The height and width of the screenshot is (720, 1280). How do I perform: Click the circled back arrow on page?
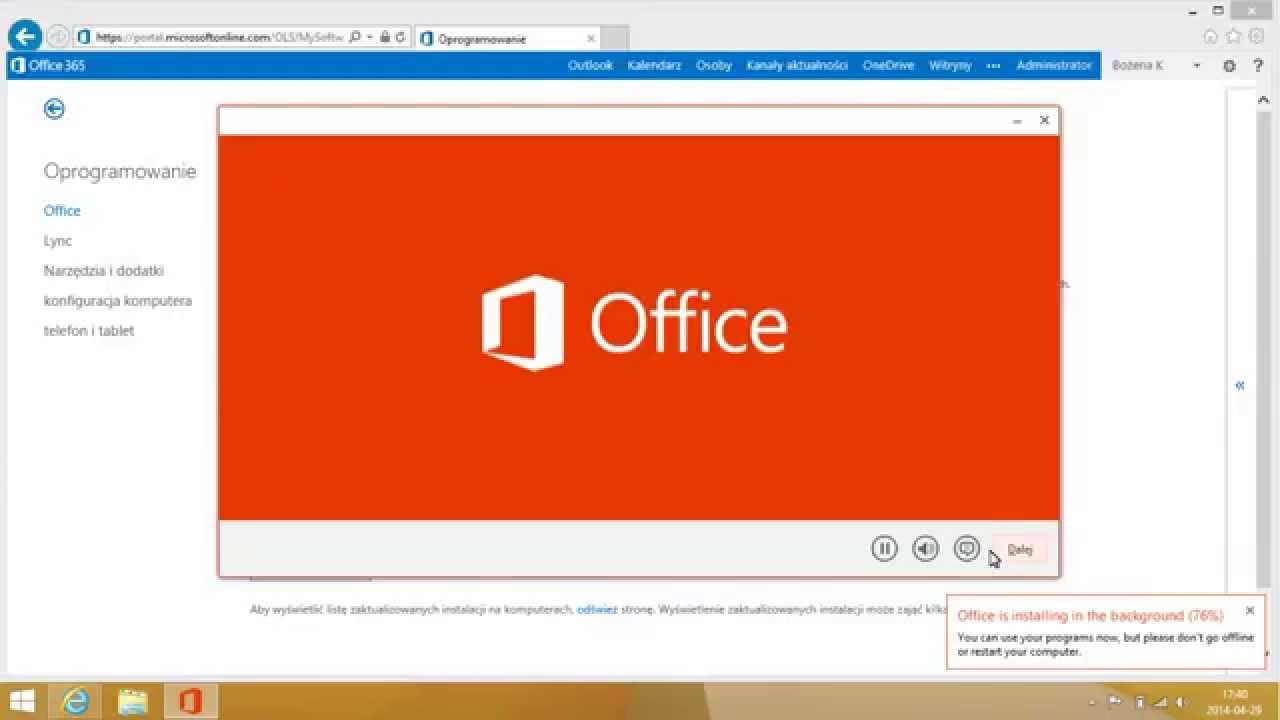[54, 109]
